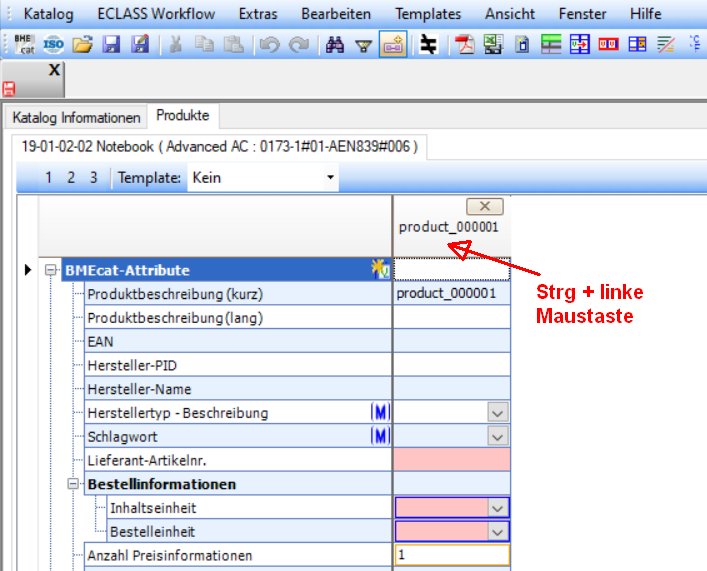Click the Produktbeschreibung (kurz) value field
This screenshot has height=571, width=707.
[452, 294]
